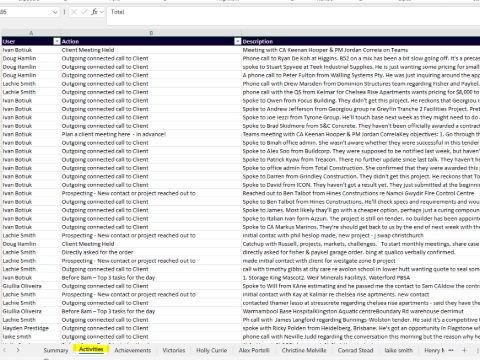Screen dimensions: 480x360
Task: Show more sheet tabs via ellipsis
Action: point(451,350)
